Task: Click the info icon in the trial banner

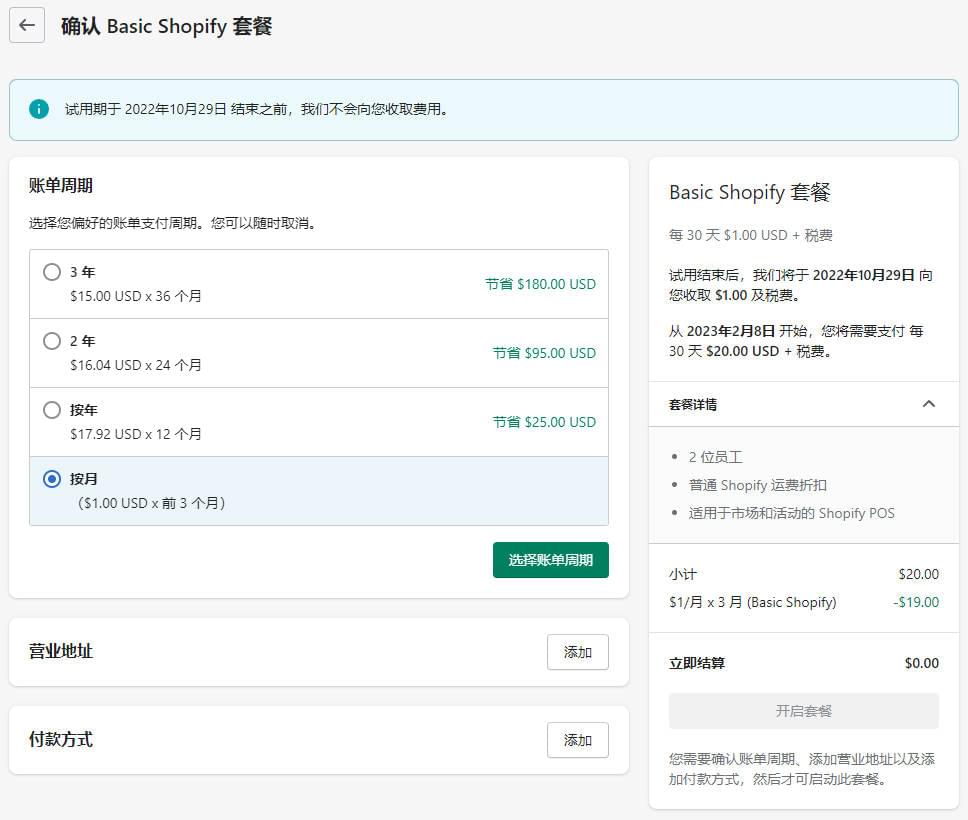Action: coord(39,109)
